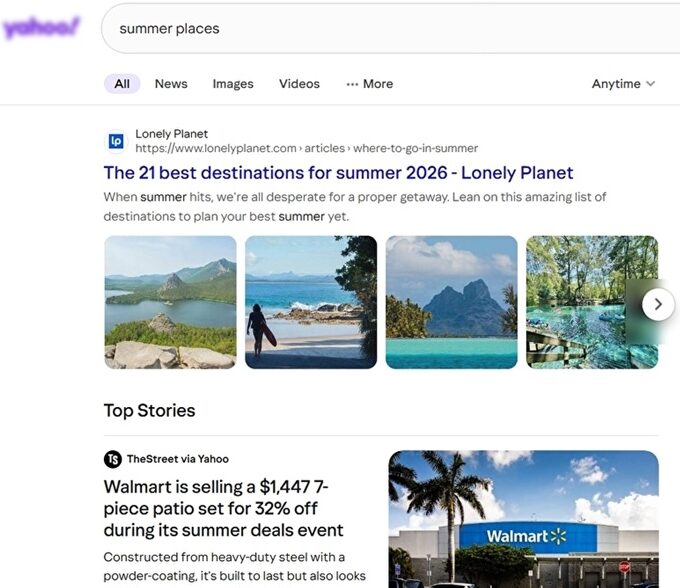
Task: Open the mountain lake overlook thumbnail
Action: click(170, 302)
